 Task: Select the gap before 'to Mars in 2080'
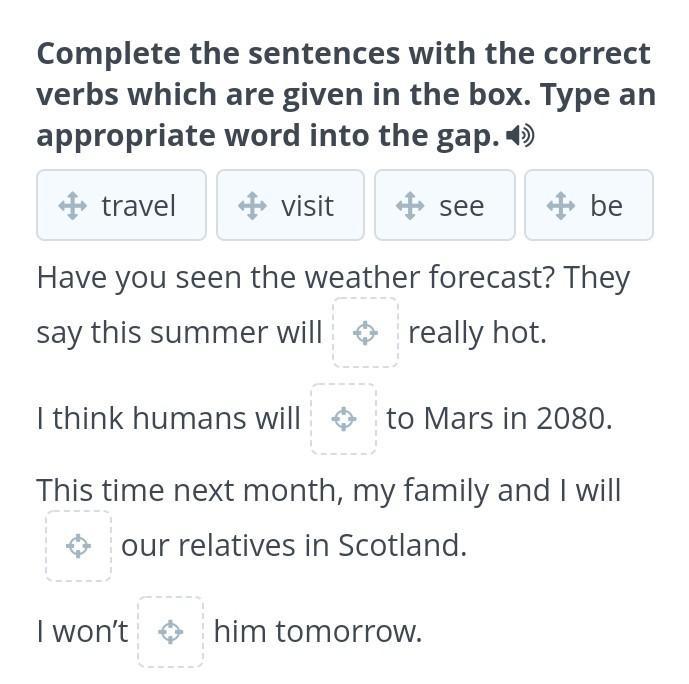click(x=344, y=419)
